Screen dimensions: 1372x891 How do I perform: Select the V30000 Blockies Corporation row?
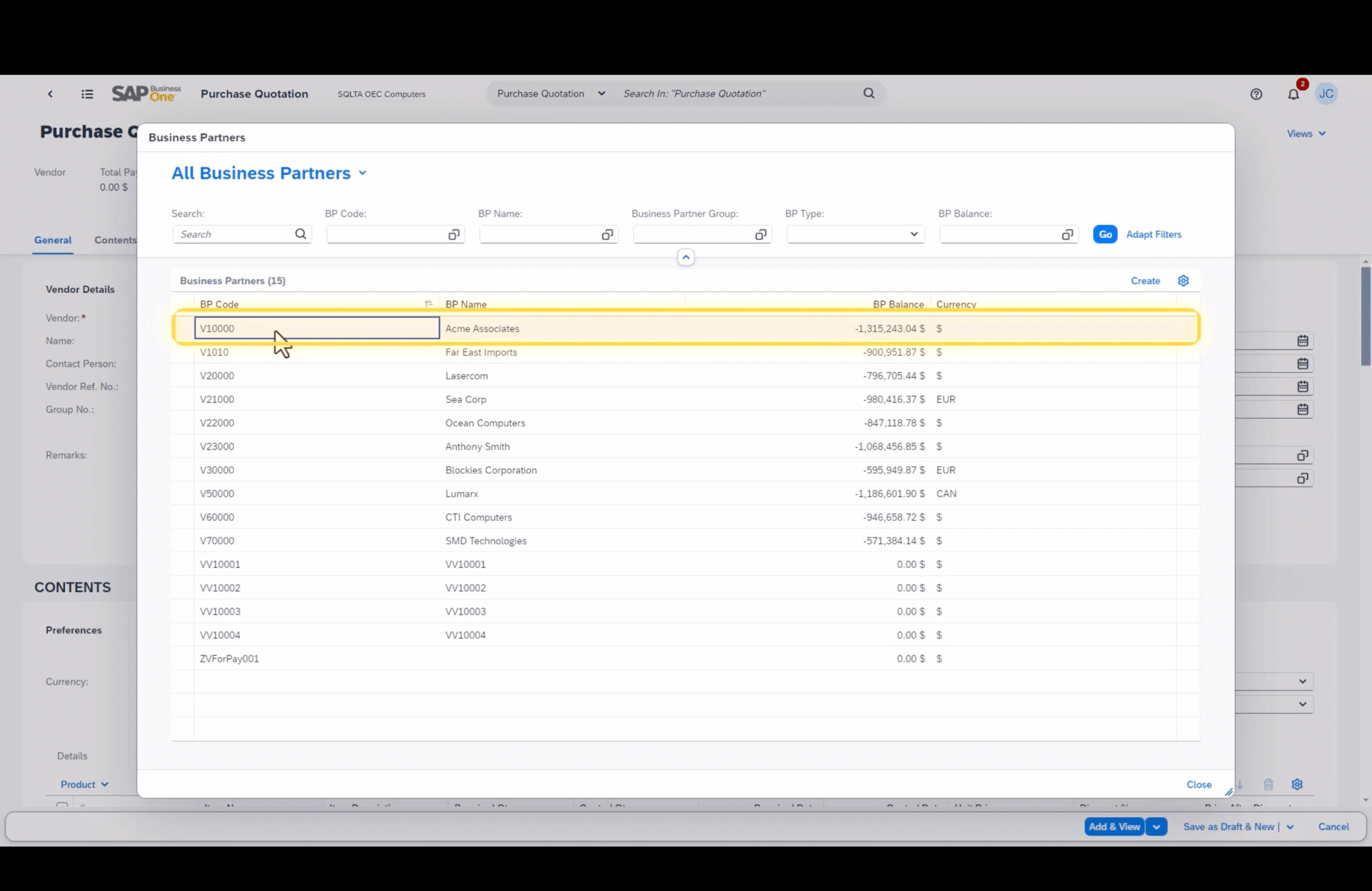685,470
